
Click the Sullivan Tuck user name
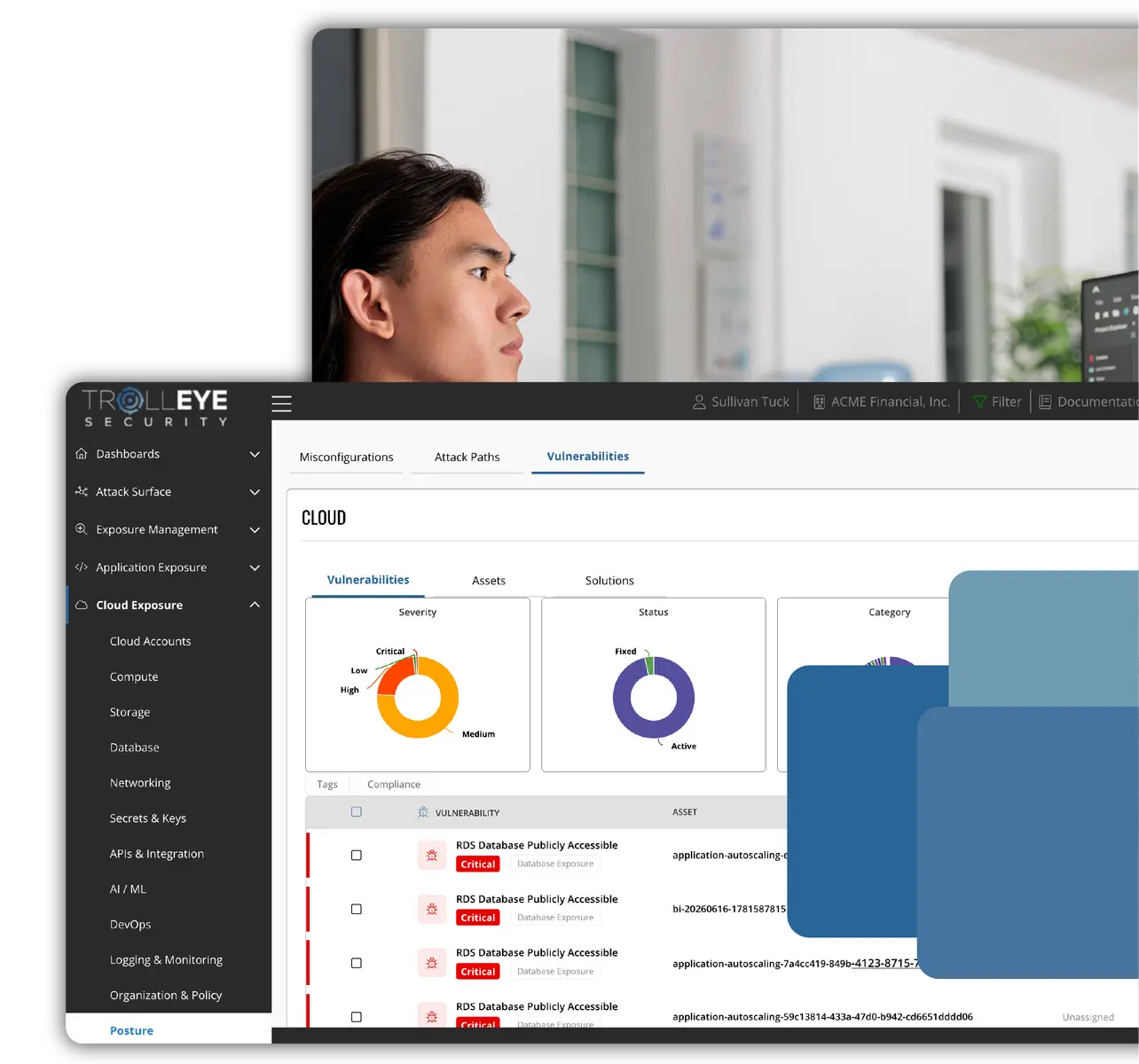point(750,402)
